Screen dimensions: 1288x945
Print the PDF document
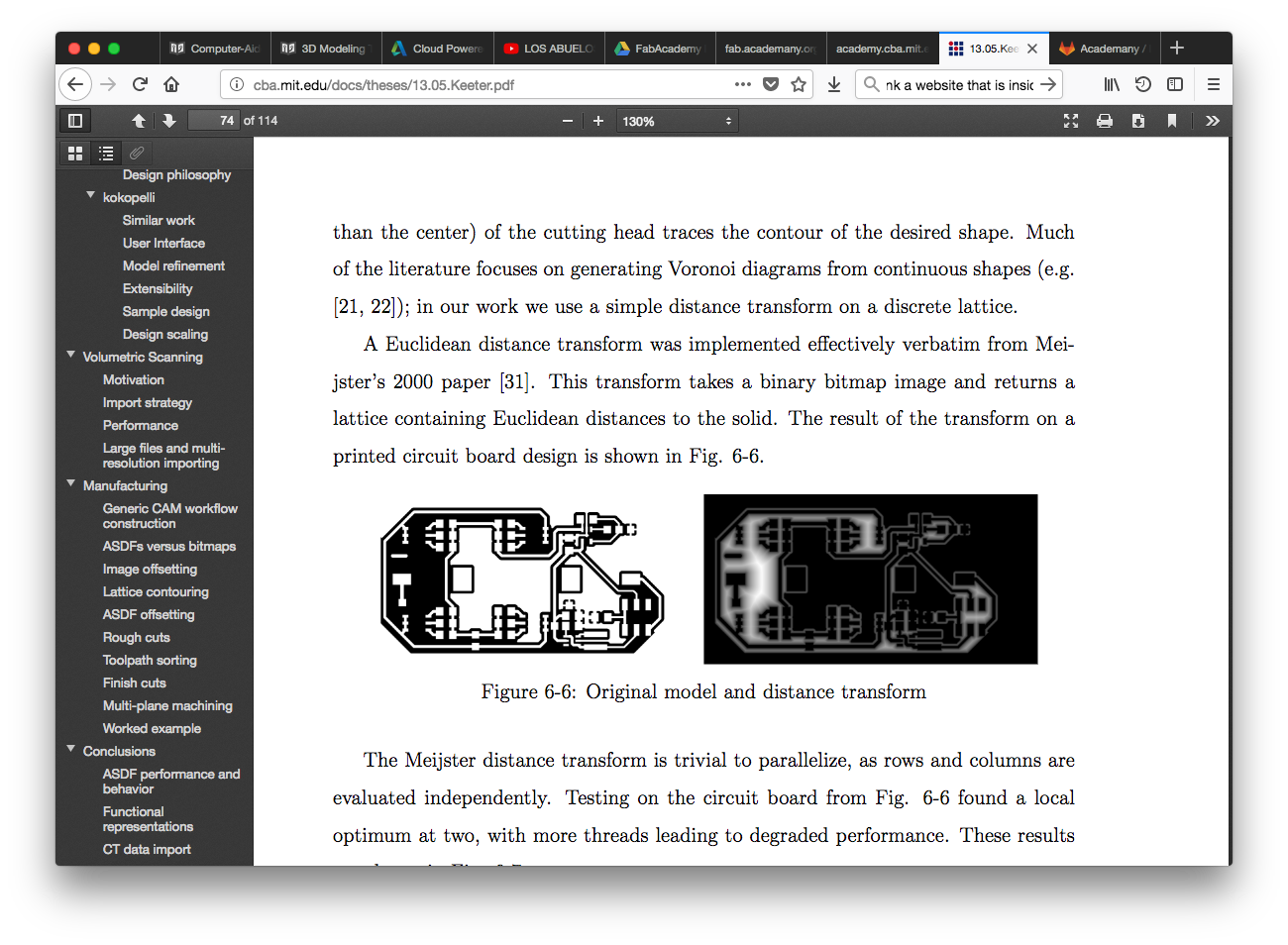[x=1105, y=121]
